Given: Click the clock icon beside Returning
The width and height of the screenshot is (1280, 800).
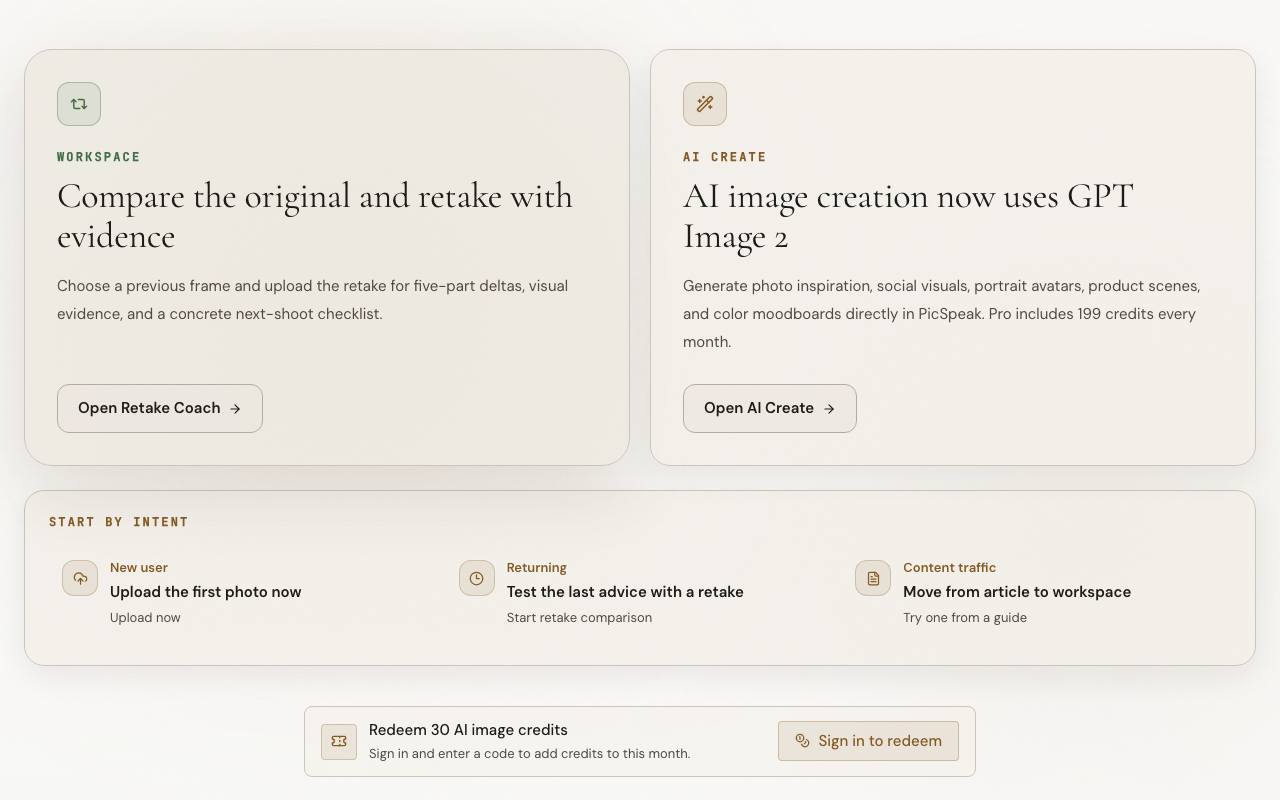Looking at the screenshot, I should point(477,578).
